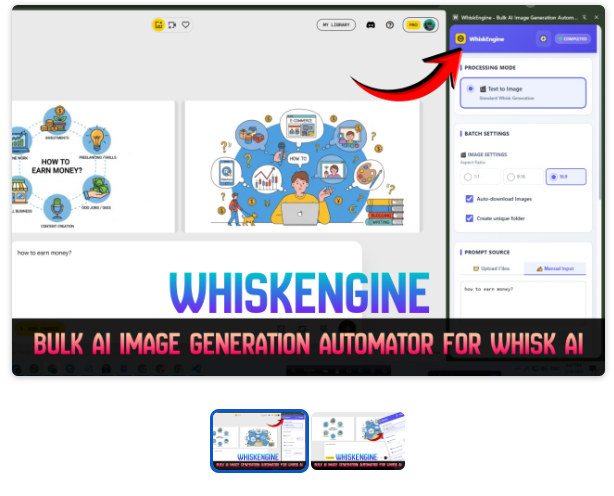Open the person-at-laptop generated image
Image resolution: width=614 pixels, height=496 pixels.
point(302,167)
